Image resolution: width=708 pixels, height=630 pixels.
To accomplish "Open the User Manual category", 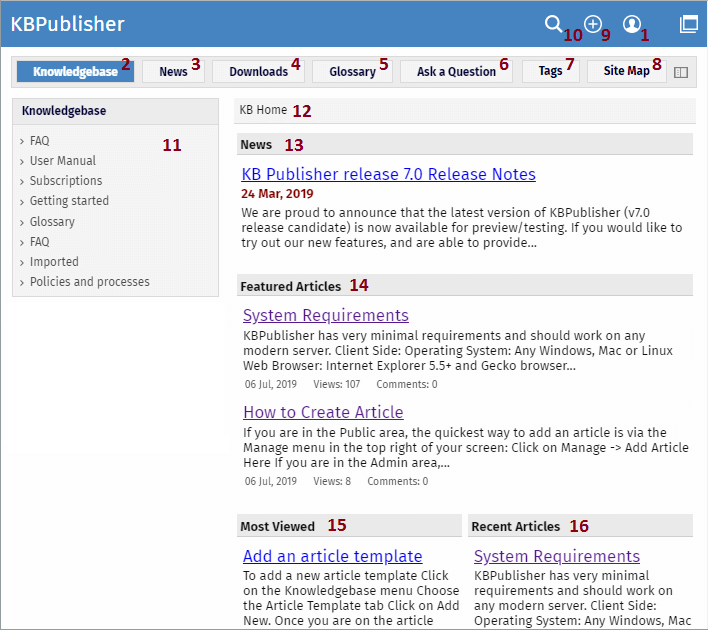I will click(63, 161).
